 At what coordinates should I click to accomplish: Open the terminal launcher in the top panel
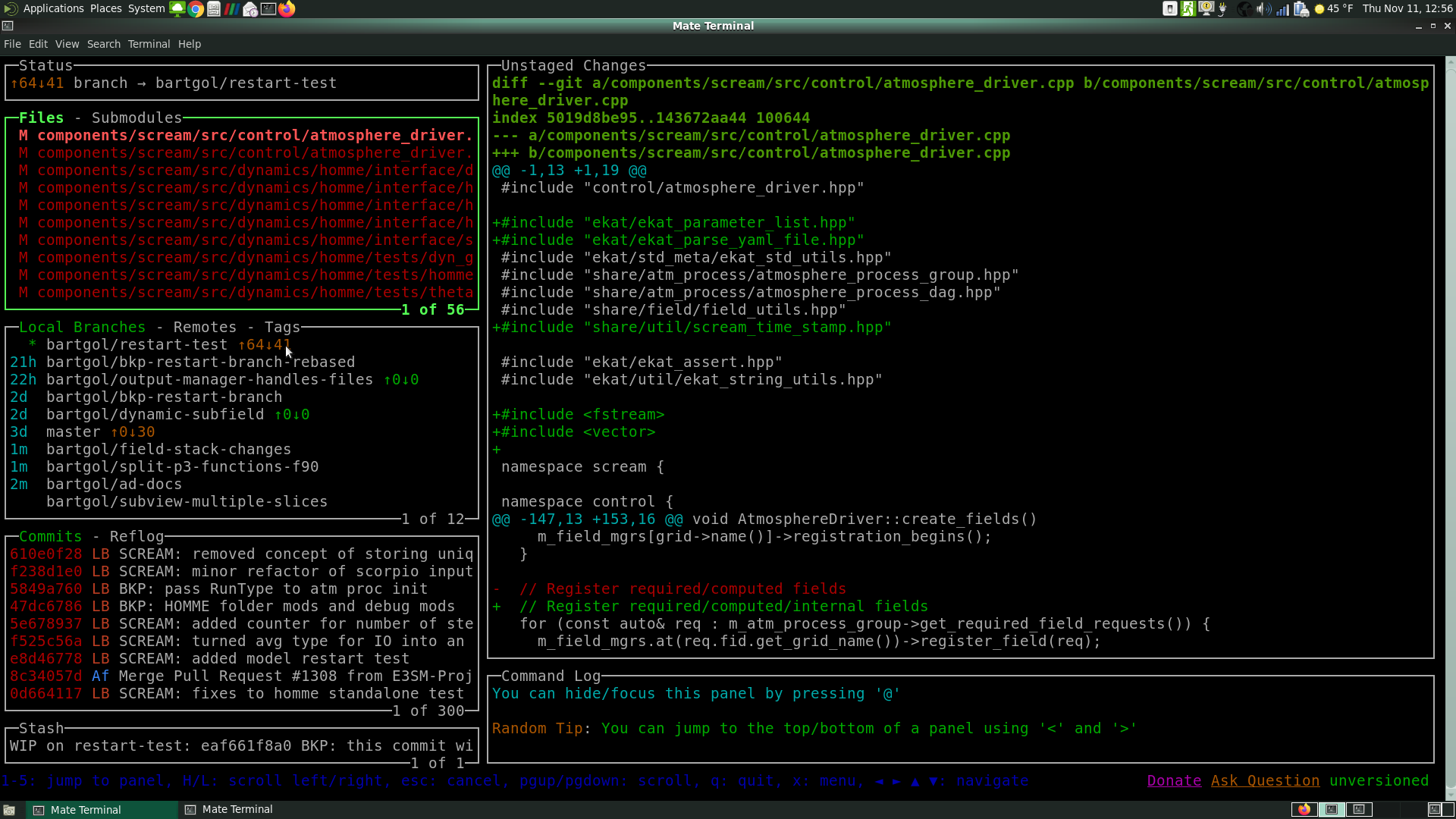tap(268, 9)
